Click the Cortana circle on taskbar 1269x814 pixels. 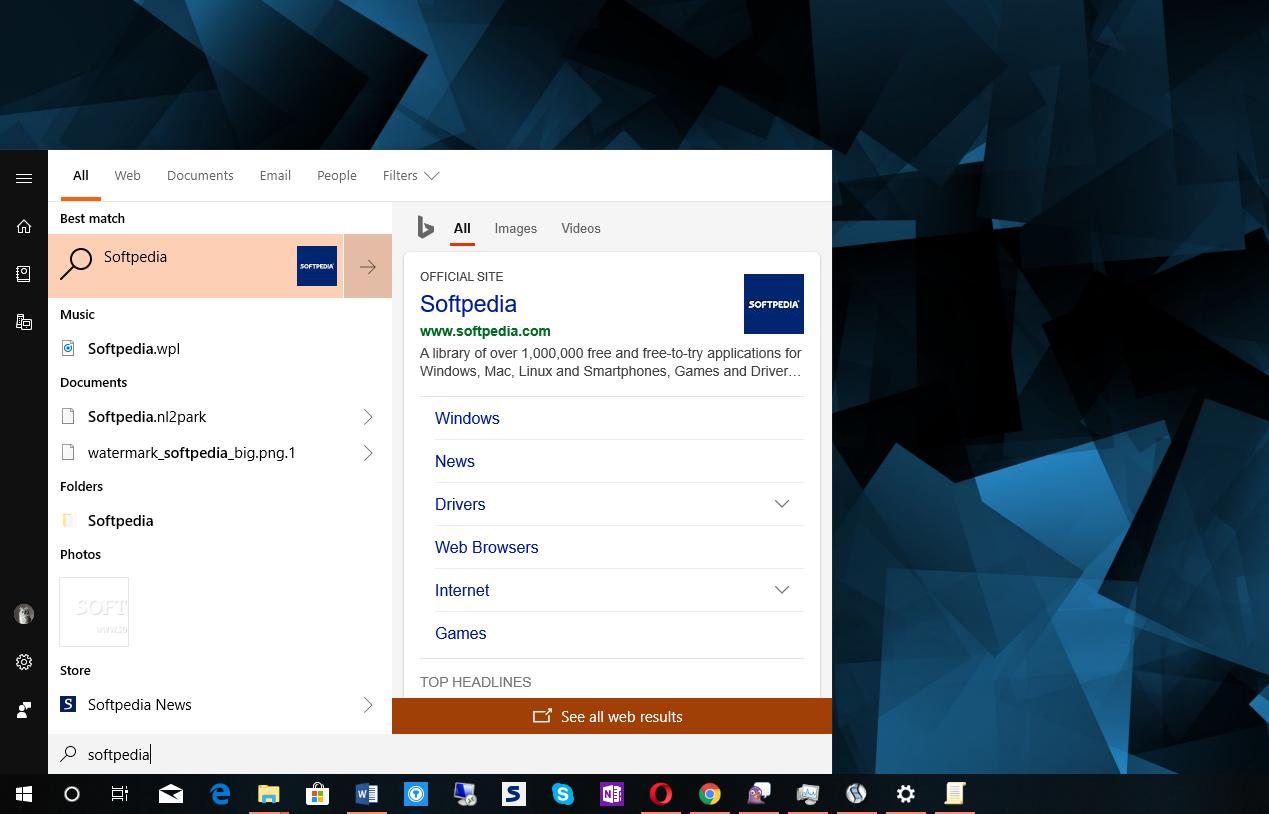pos(72,794)
